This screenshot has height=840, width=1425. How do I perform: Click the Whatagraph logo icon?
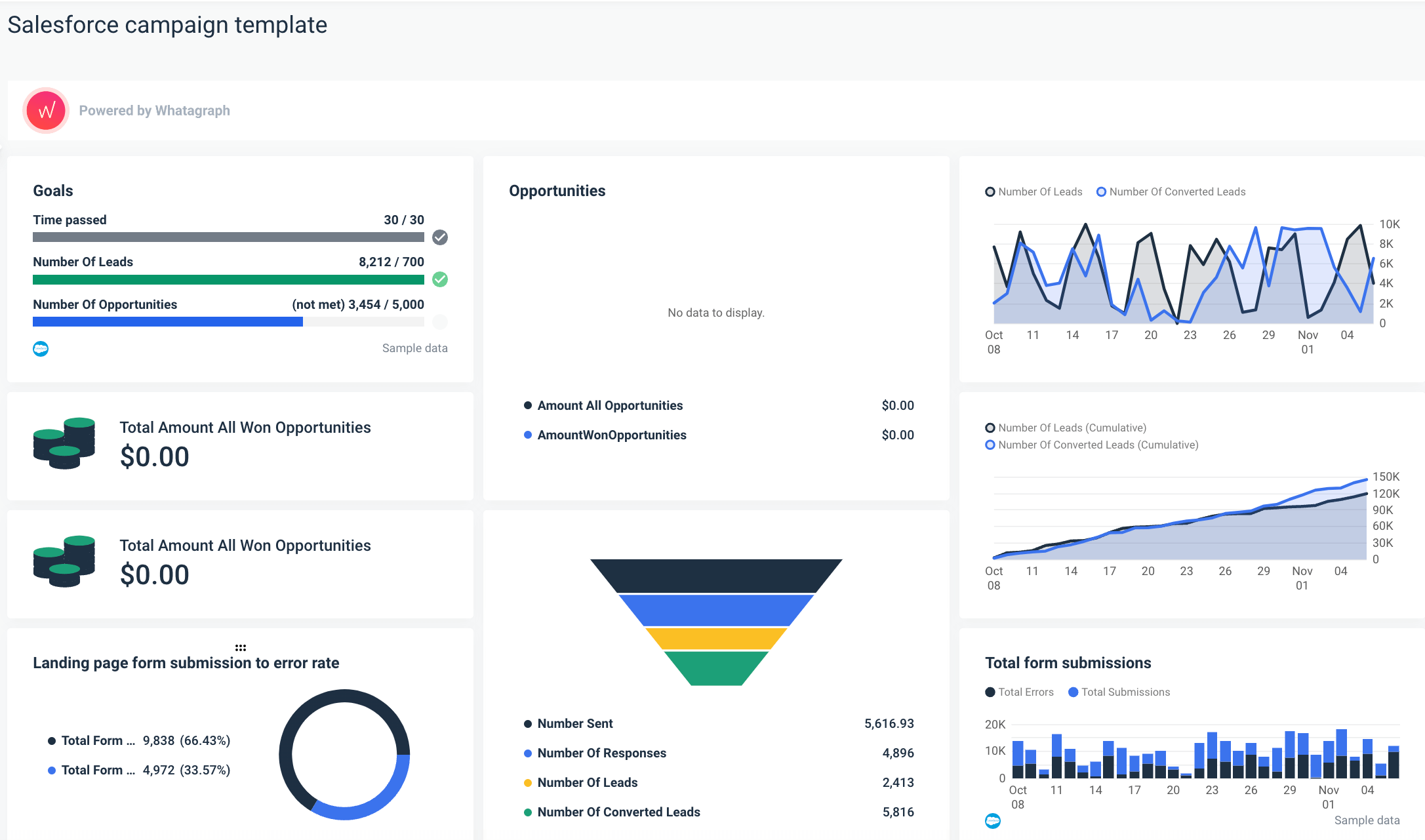point(45,110)
